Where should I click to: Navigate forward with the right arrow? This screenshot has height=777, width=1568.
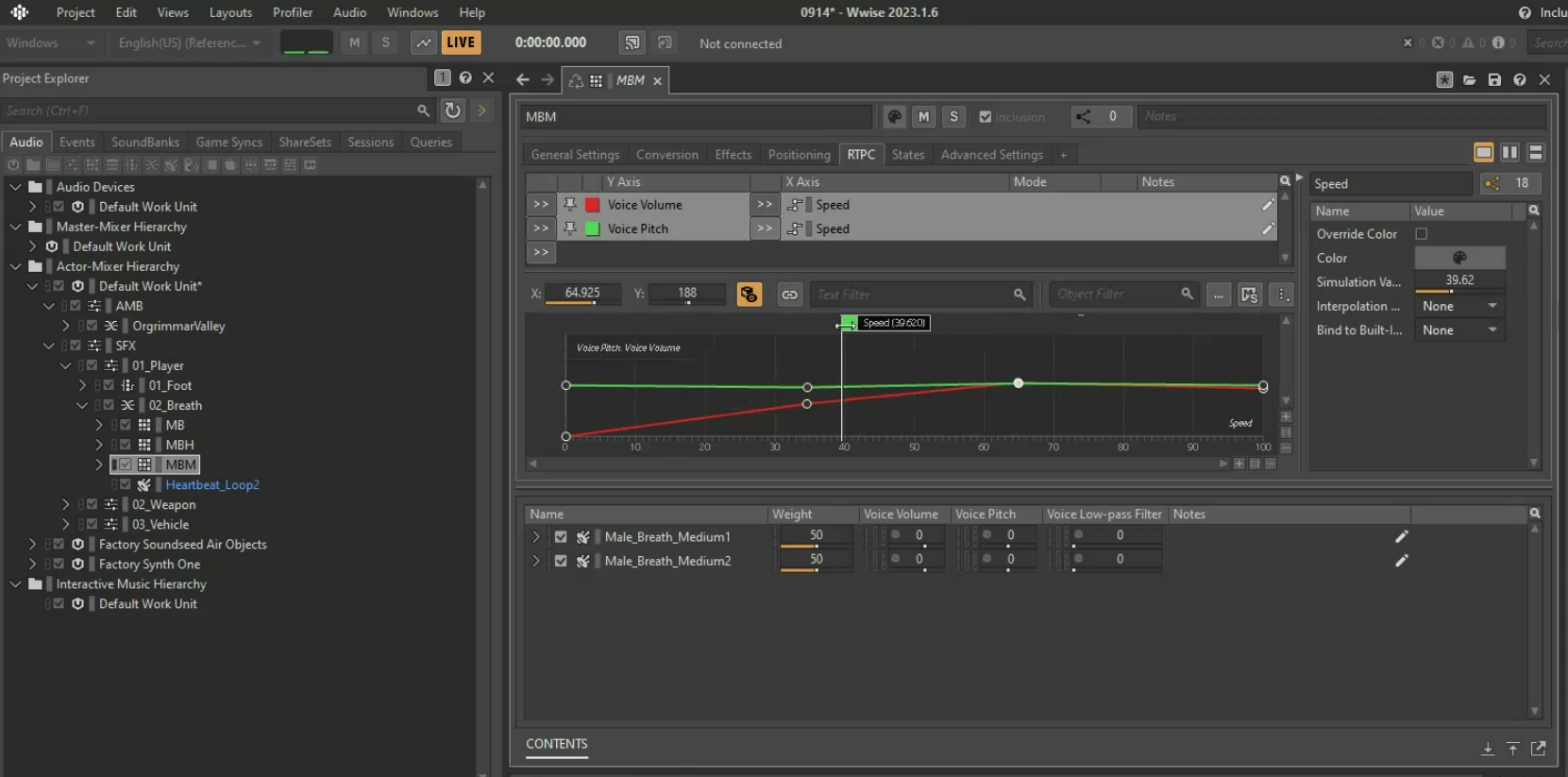point(548,80)
